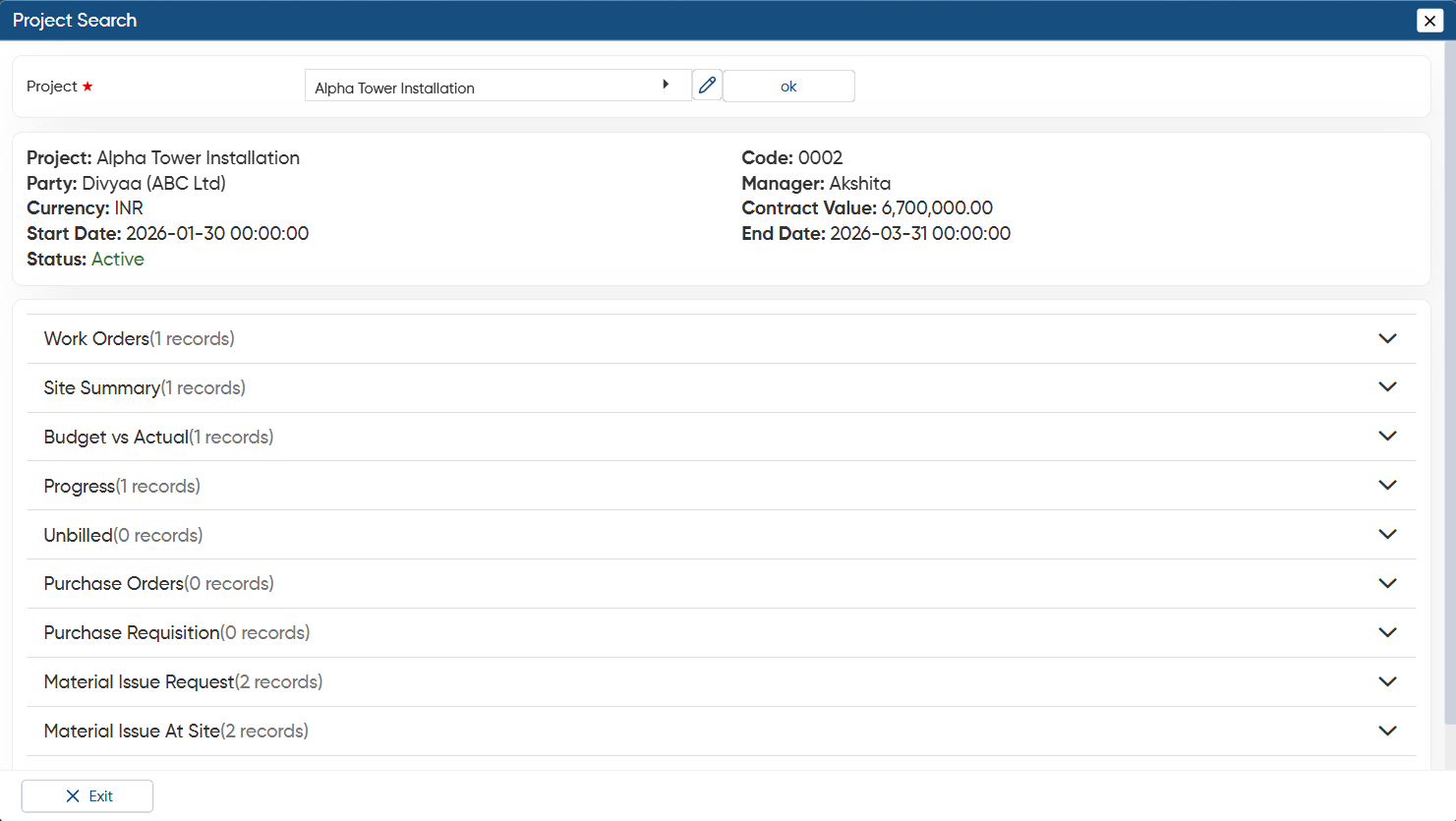Click the Budget vs Actual(1 records) heading
This screenshot has width=1456, height=821.
(159, 437)
